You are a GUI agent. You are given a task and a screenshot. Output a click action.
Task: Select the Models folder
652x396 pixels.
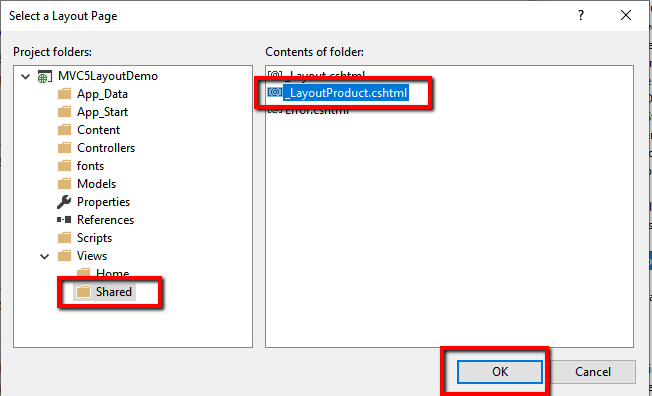tap(96, 183)
